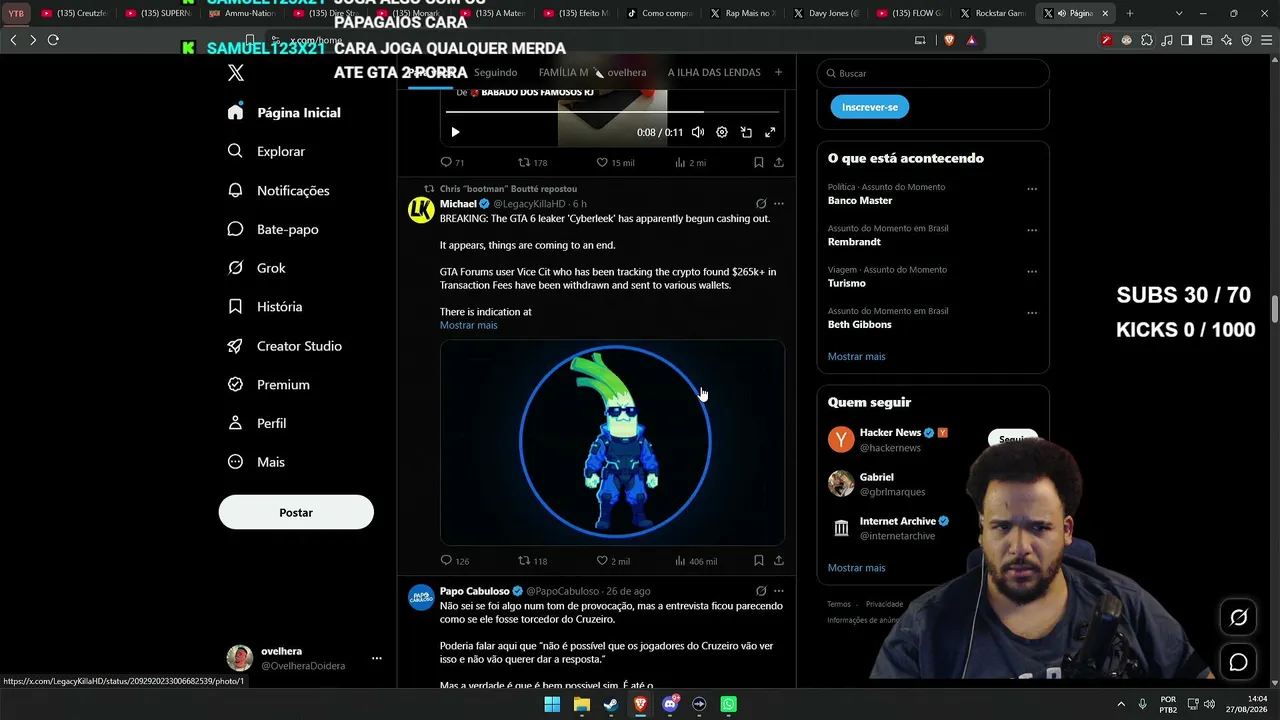1280x720 pixels.
Task: Open Mais menu in the sidebar
Action: pos(256,462)
